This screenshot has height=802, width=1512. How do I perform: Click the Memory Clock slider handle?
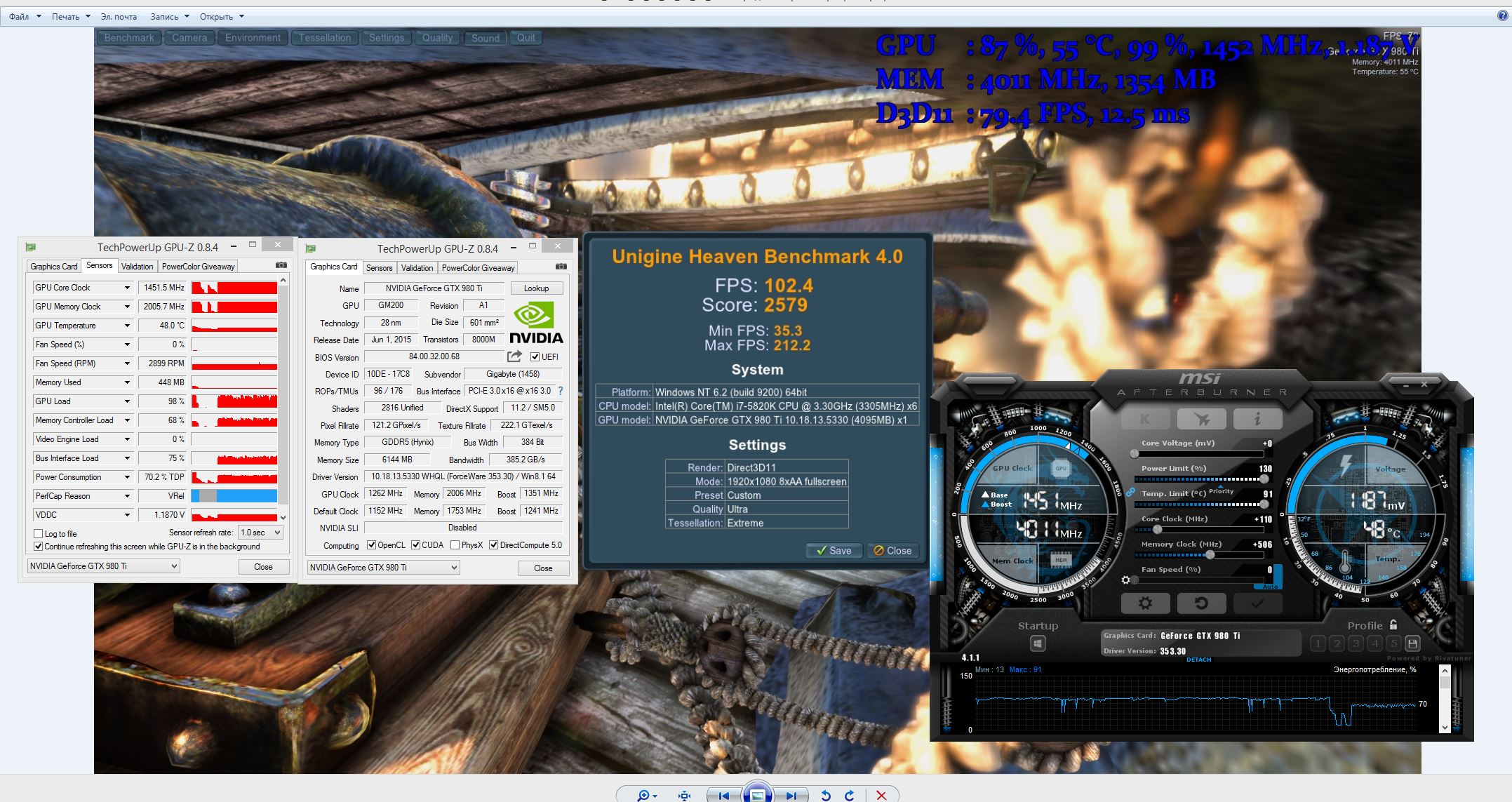[x=1210, y=555]
